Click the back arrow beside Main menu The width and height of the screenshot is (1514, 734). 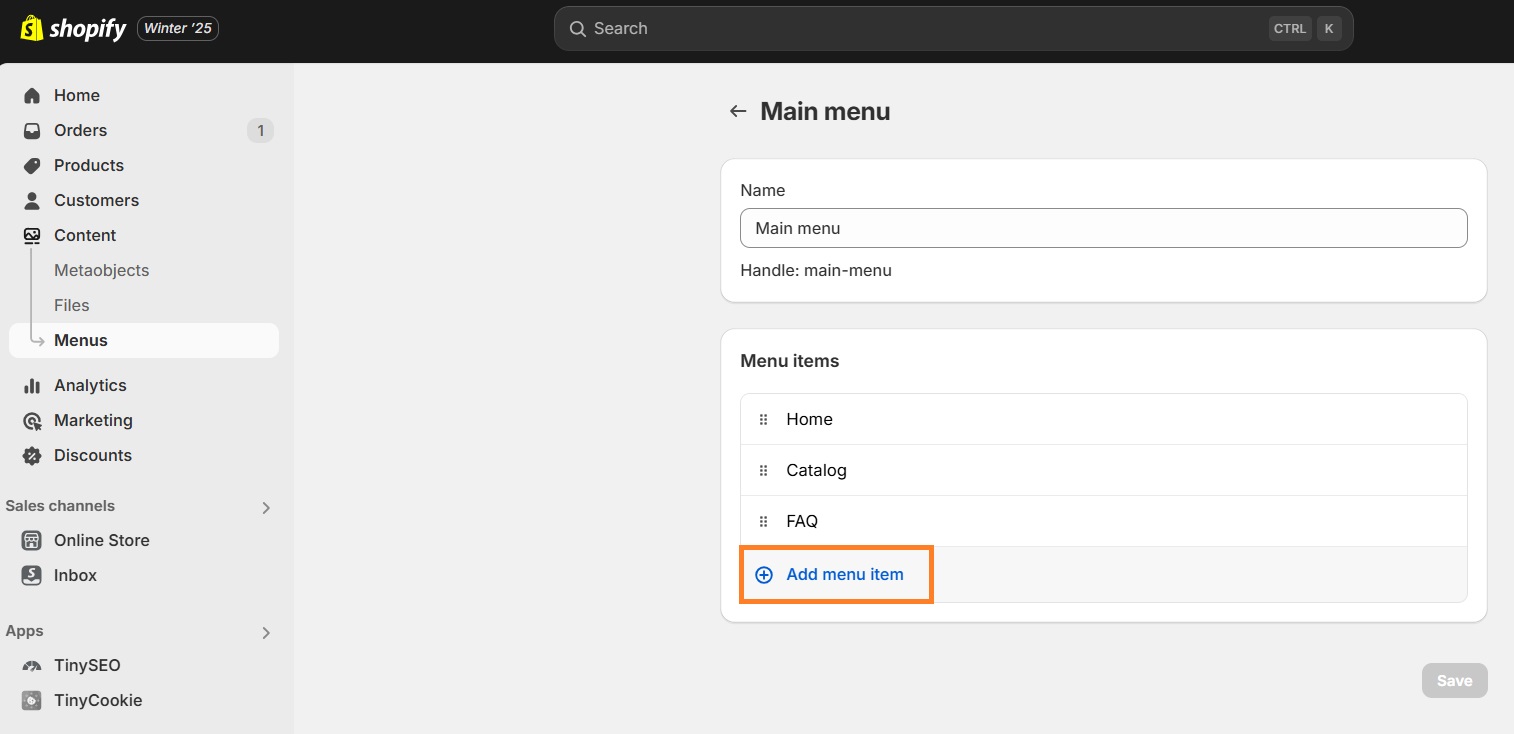737,111
